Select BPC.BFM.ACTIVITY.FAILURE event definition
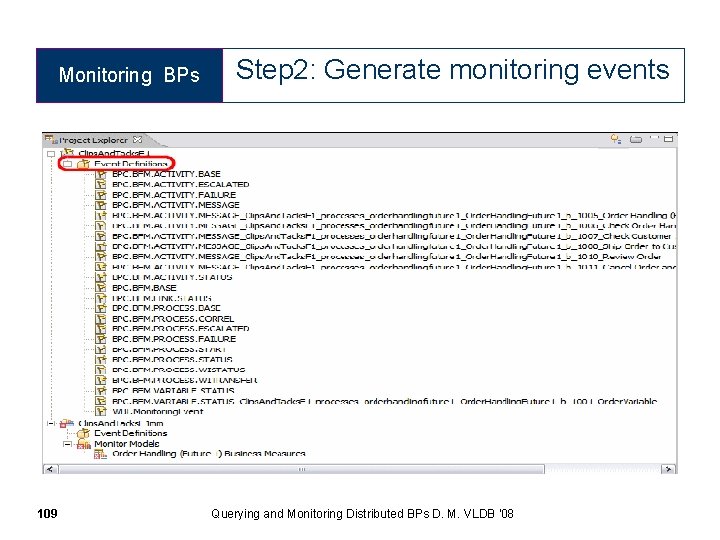This screenshot has width=720, height=540. point(174,195)
